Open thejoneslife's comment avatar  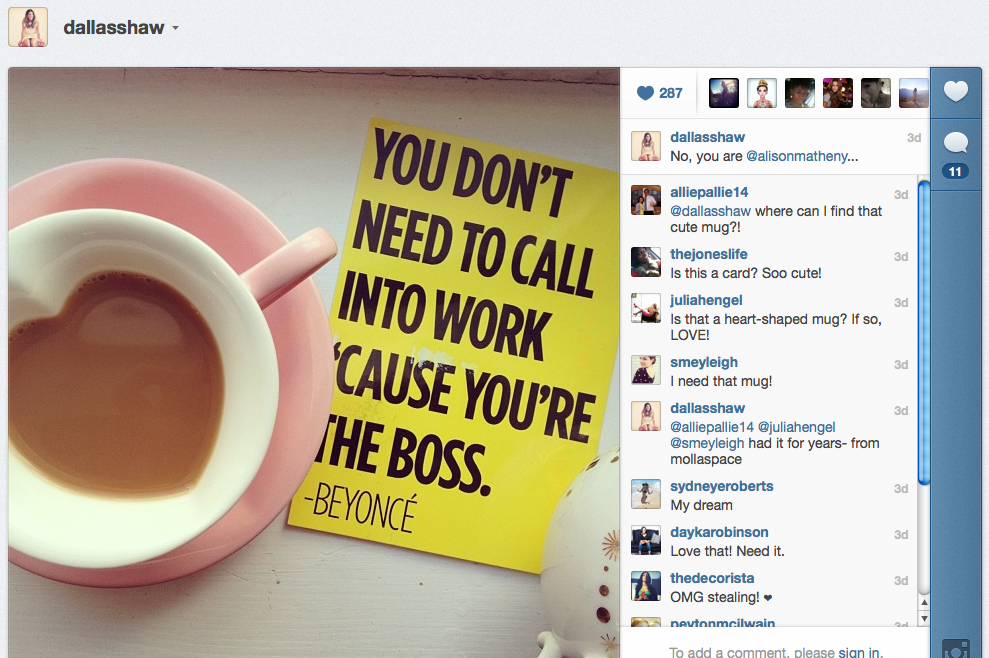coord(646,262)
